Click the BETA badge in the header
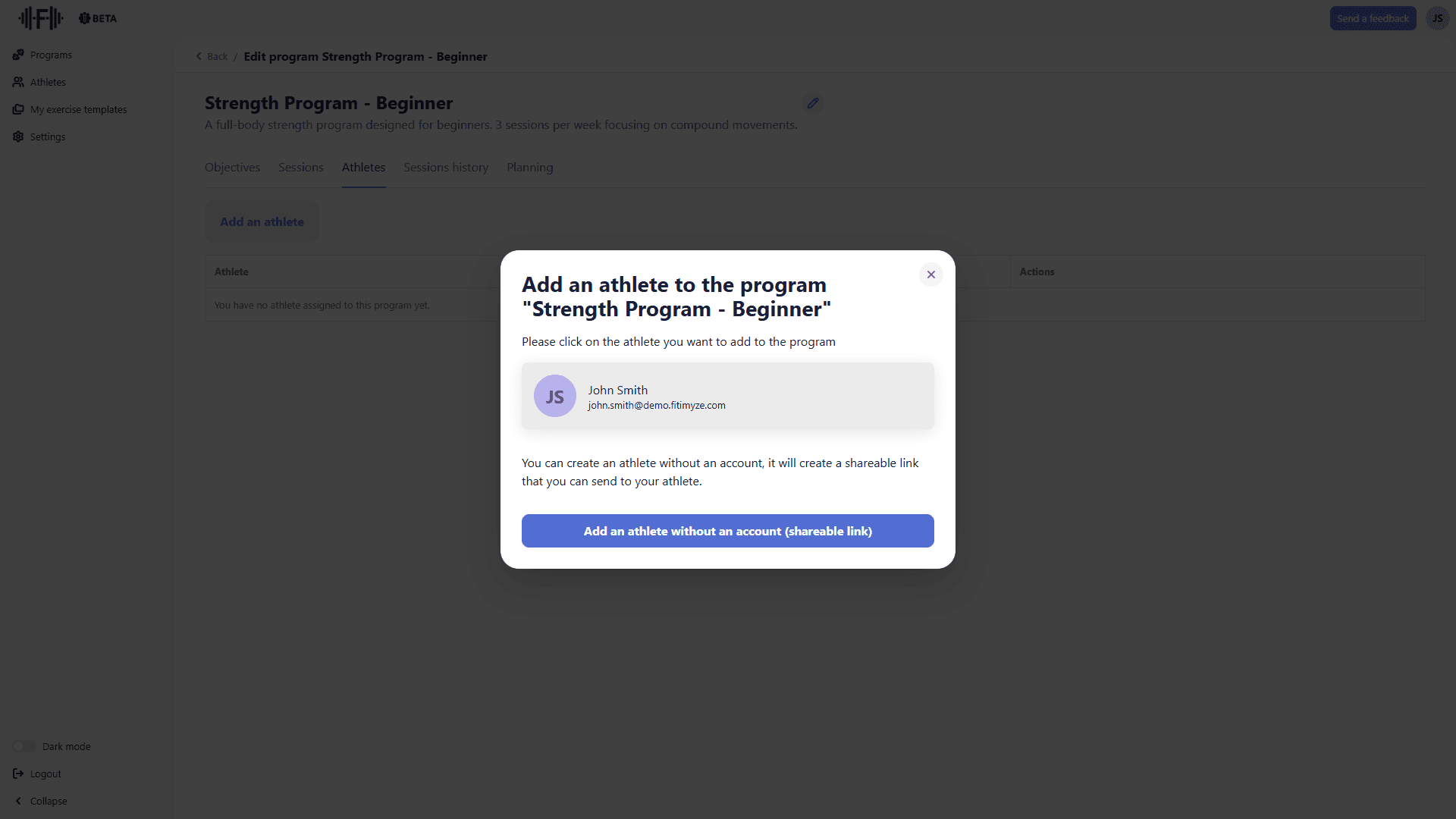Screen dimensions: 1456x819 click(96, 17)
